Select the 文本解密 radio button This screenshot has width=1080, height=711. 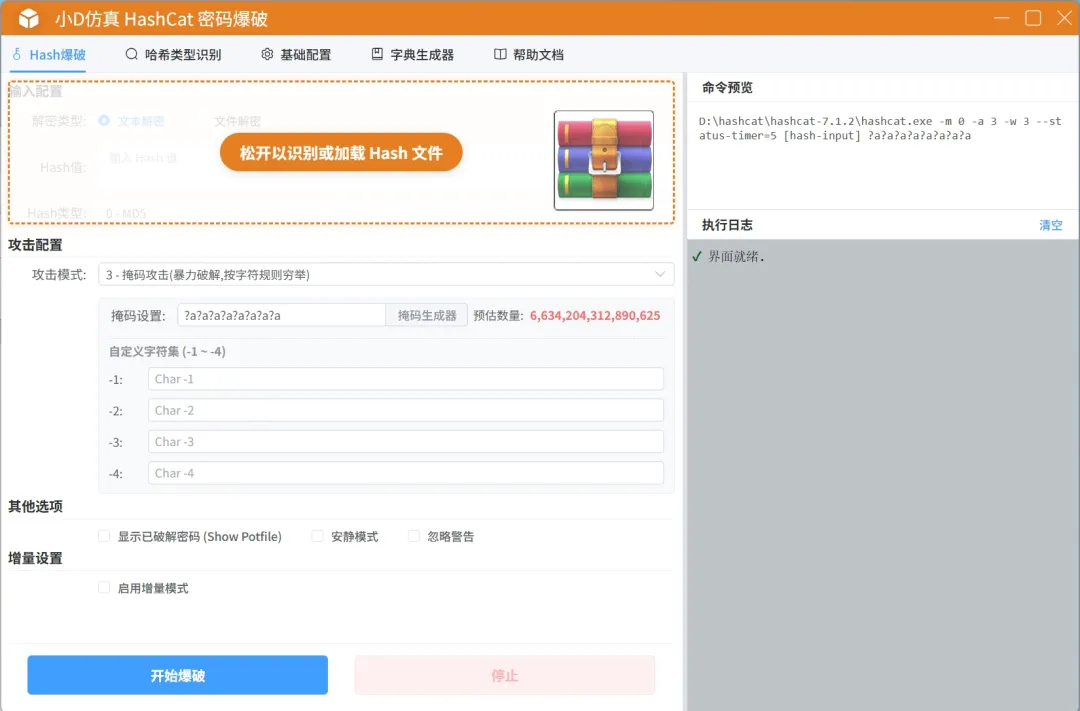tap(104, 121)
